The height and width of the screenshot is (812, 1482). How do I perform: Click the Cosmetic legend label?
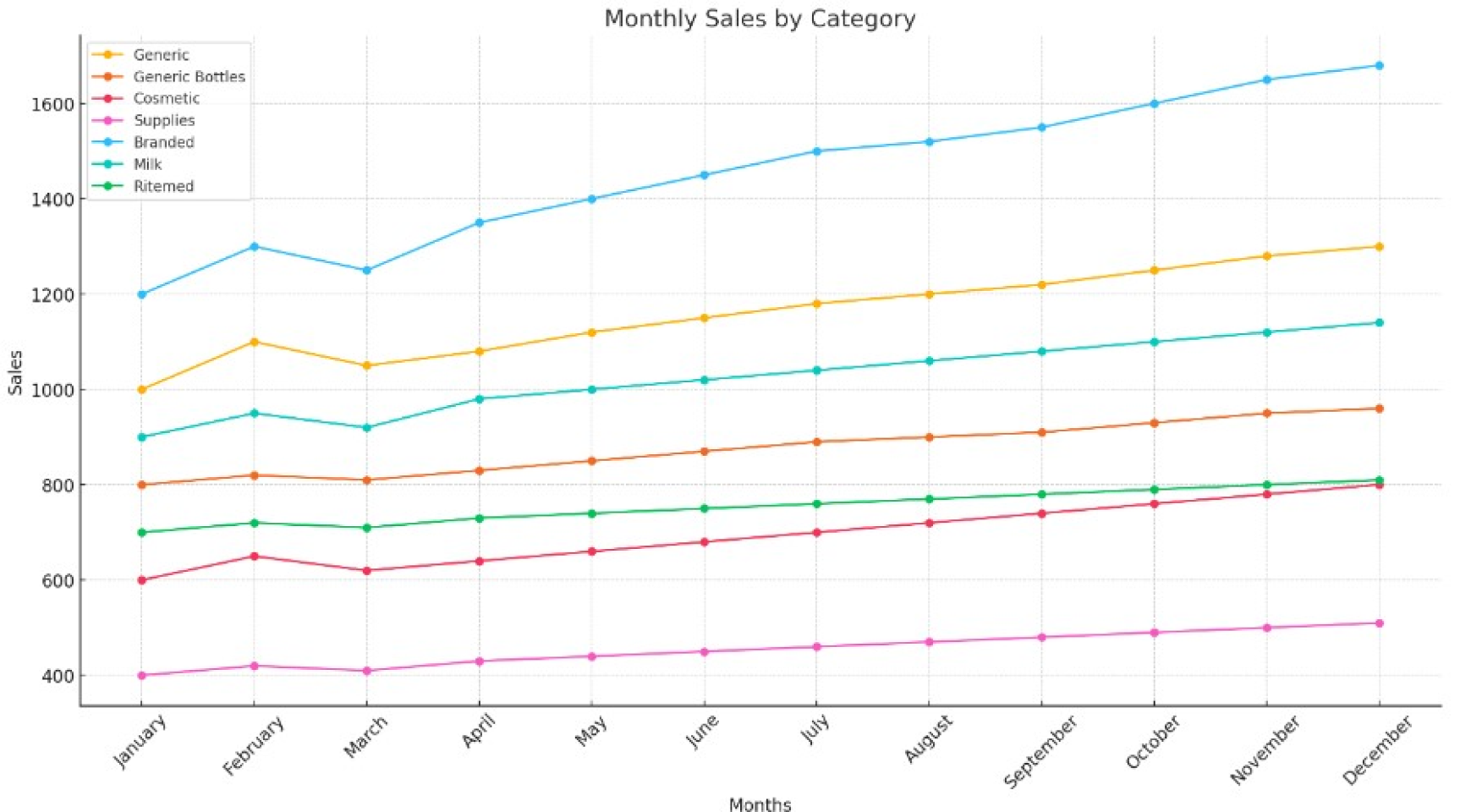click(167, 98)
